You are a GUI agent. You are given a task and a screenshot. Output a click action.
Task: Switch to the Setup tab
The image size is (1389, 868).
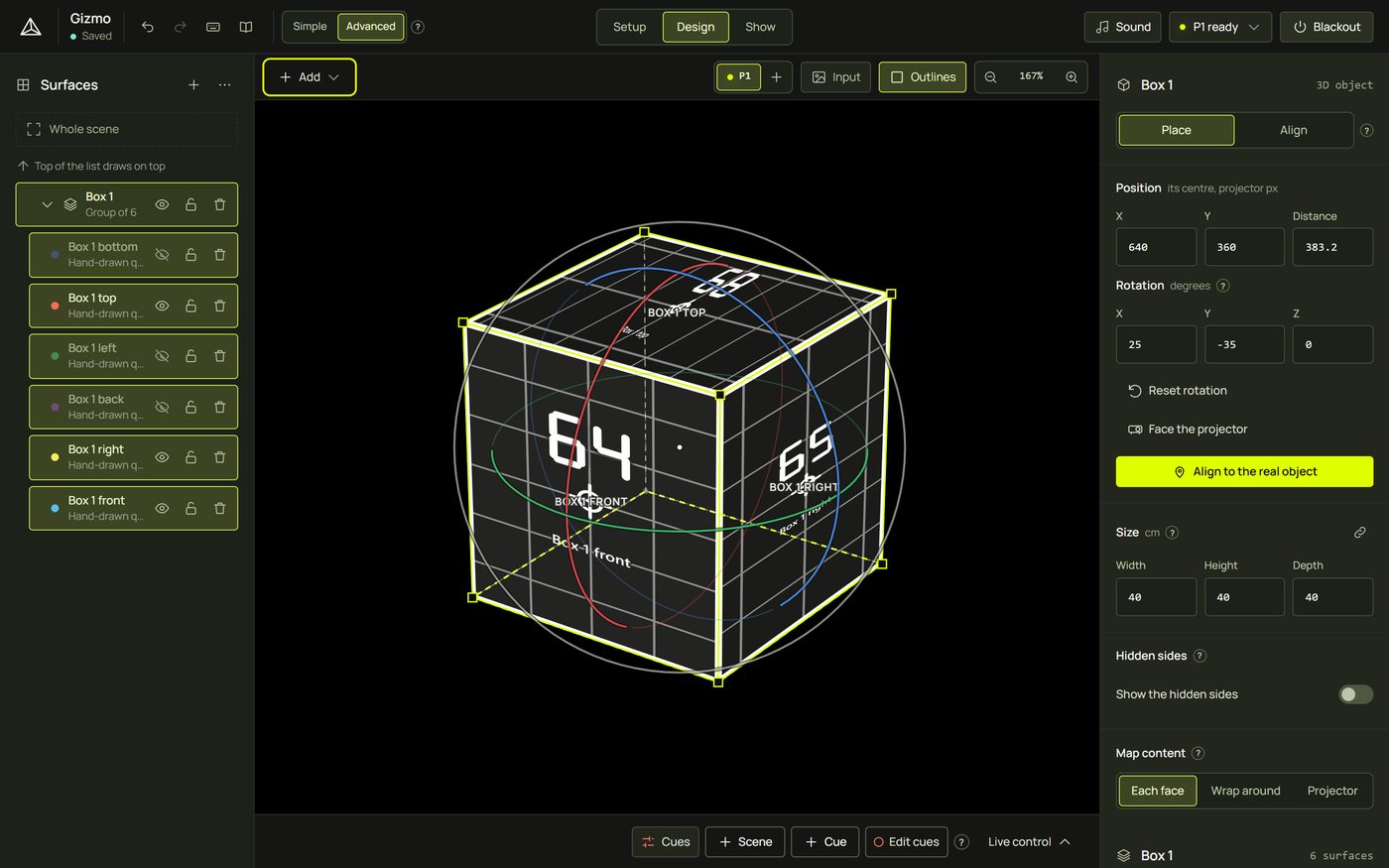point(630,27)
